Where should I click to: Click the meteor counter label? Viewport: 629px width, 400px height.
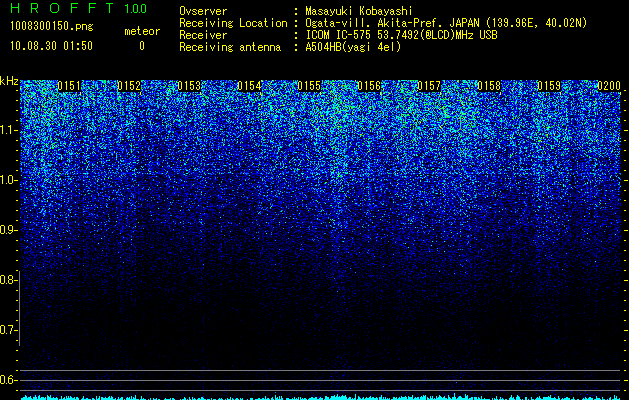(x=142, y=31)
